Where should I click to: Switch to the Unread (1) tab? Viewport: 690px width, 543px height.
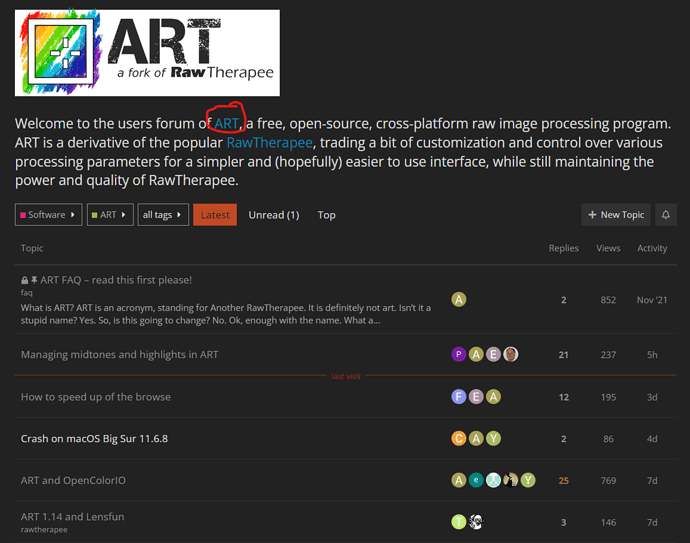tap(273, 215)
